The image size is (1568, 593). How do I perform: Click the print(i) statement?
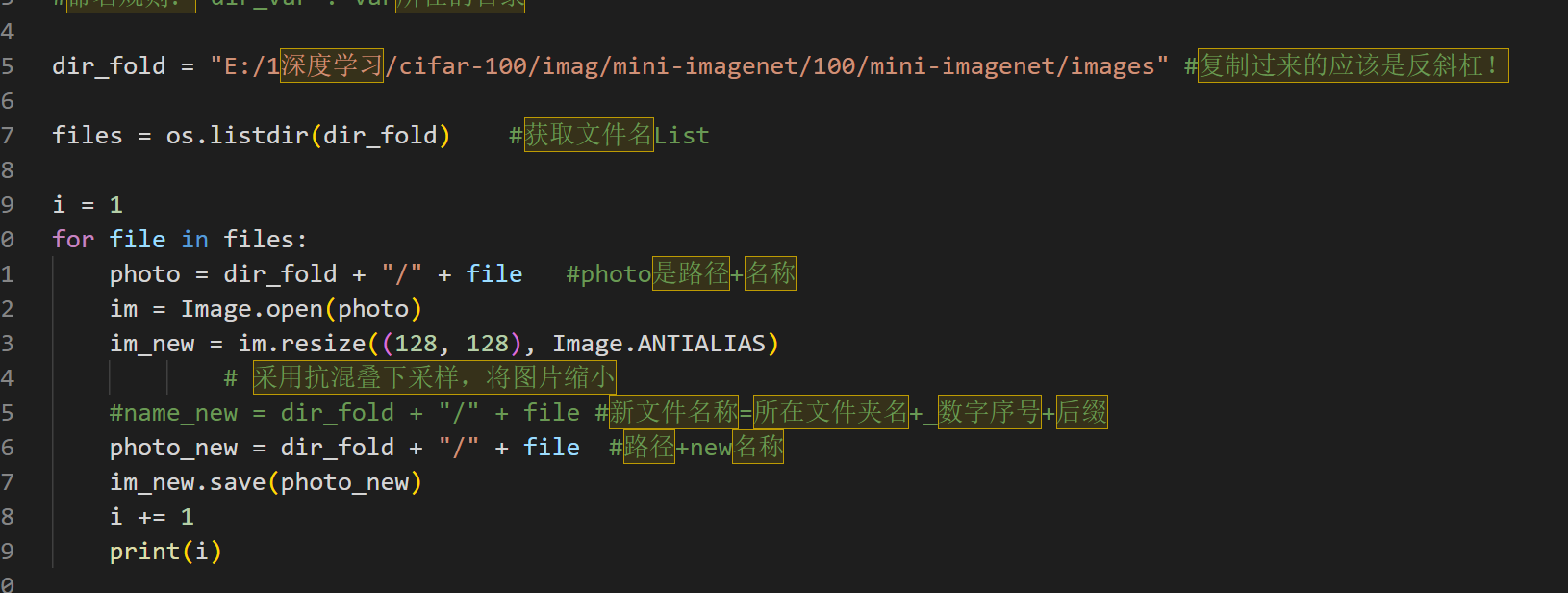click(165, 552)
